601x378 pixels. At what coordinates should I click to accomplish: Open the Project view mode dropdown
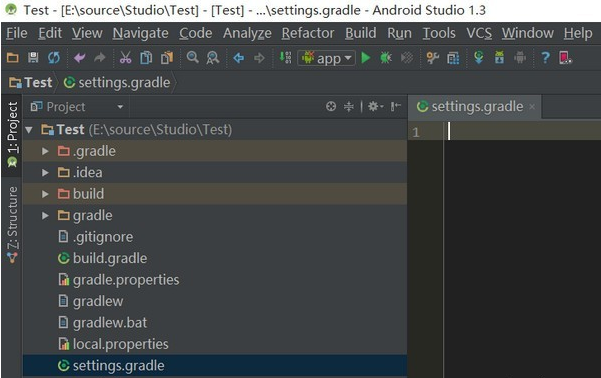[77, 107]
